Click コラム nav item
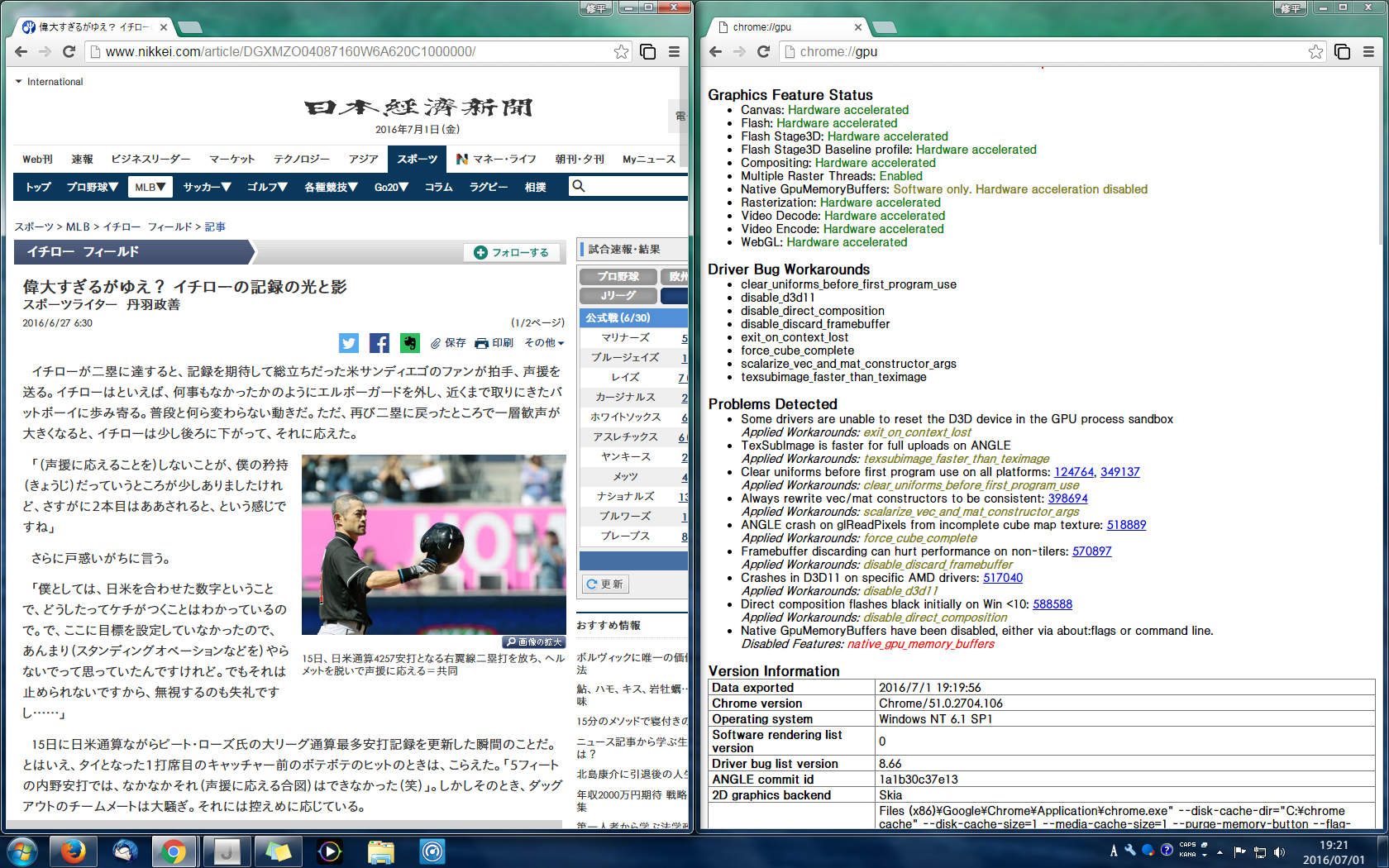Screen dimensions: 1389x868 [x=439, y=187]
